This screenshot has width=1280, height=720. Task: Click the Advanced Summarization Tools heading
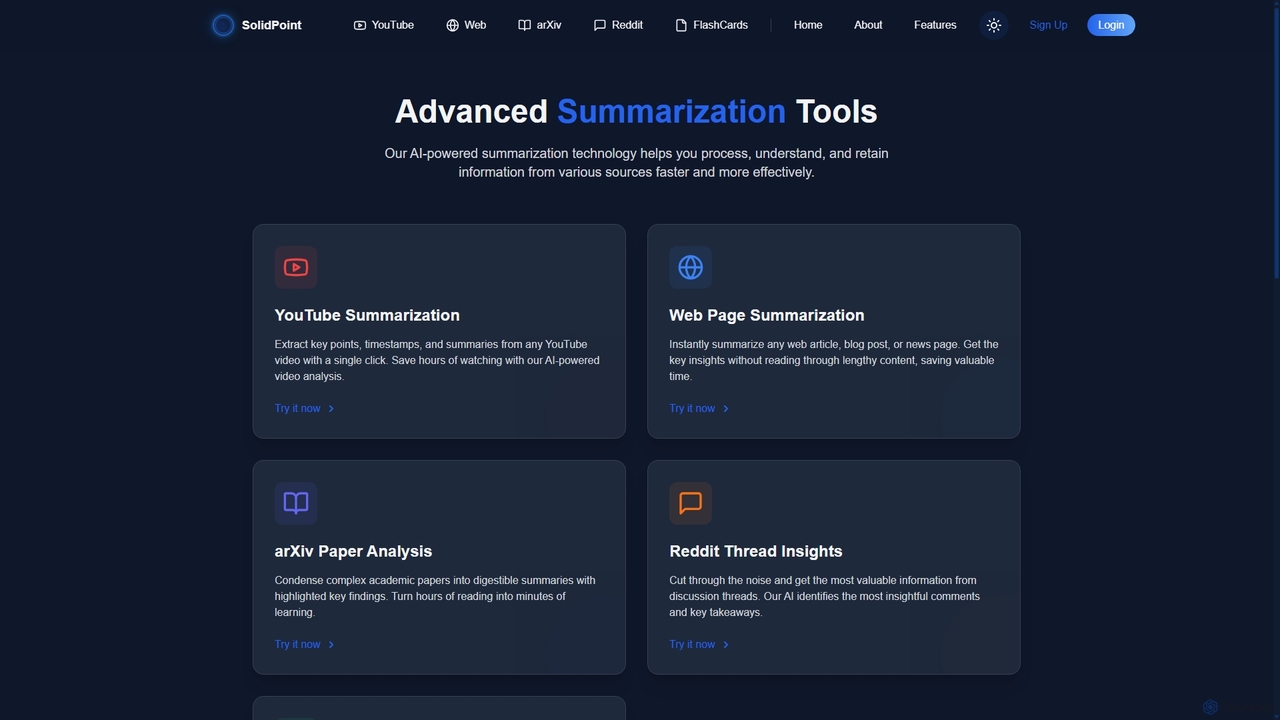(x=636, y=111)
